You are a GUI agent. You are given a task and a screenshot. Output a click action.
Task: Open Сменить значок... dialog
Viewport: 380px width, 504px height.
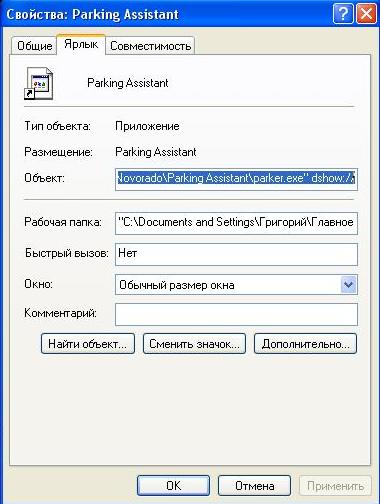point(194,344)
